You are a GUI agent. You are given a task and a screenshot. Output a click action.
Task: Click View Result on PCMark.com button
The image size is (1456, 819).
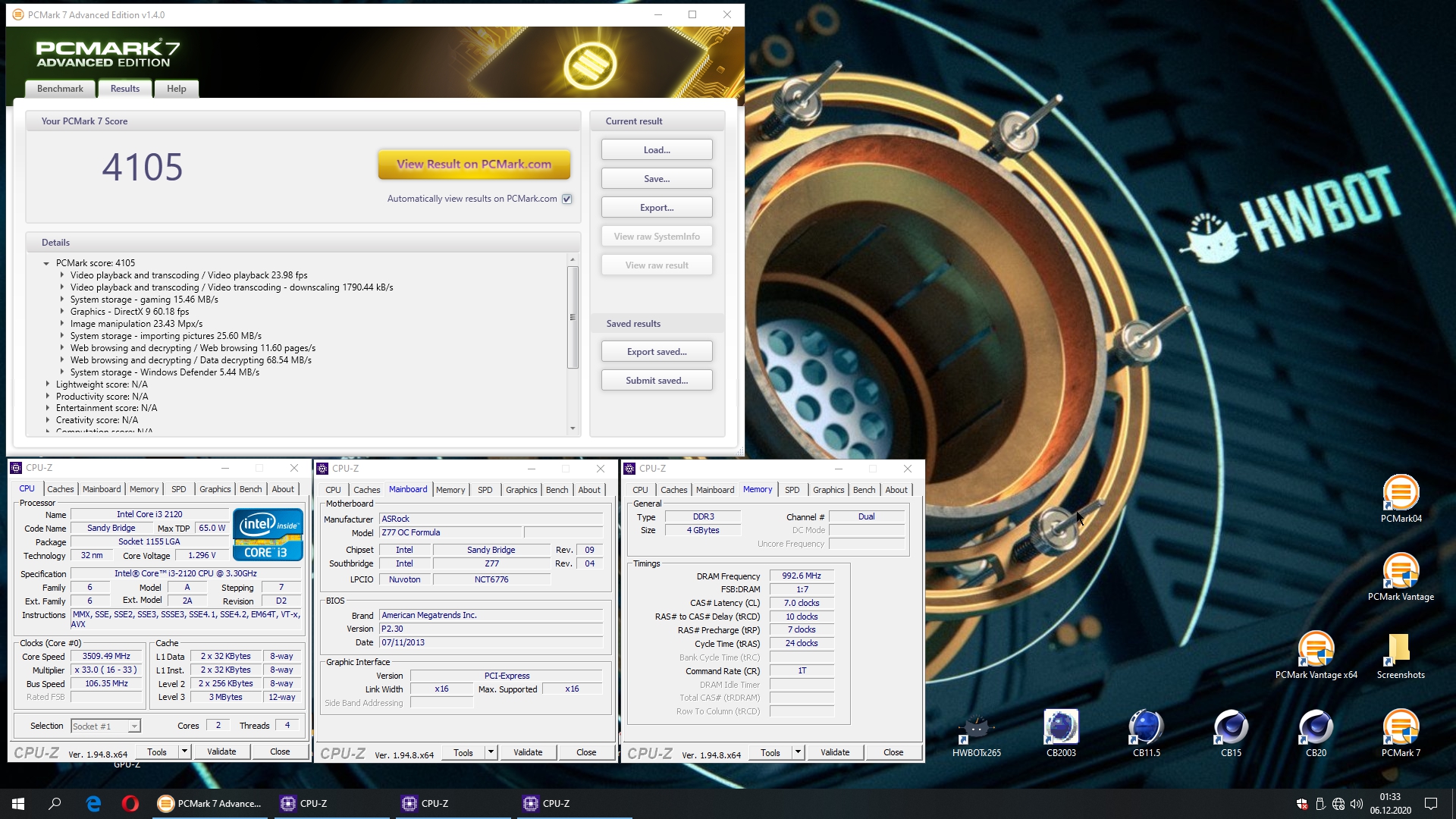click(474, 164)
